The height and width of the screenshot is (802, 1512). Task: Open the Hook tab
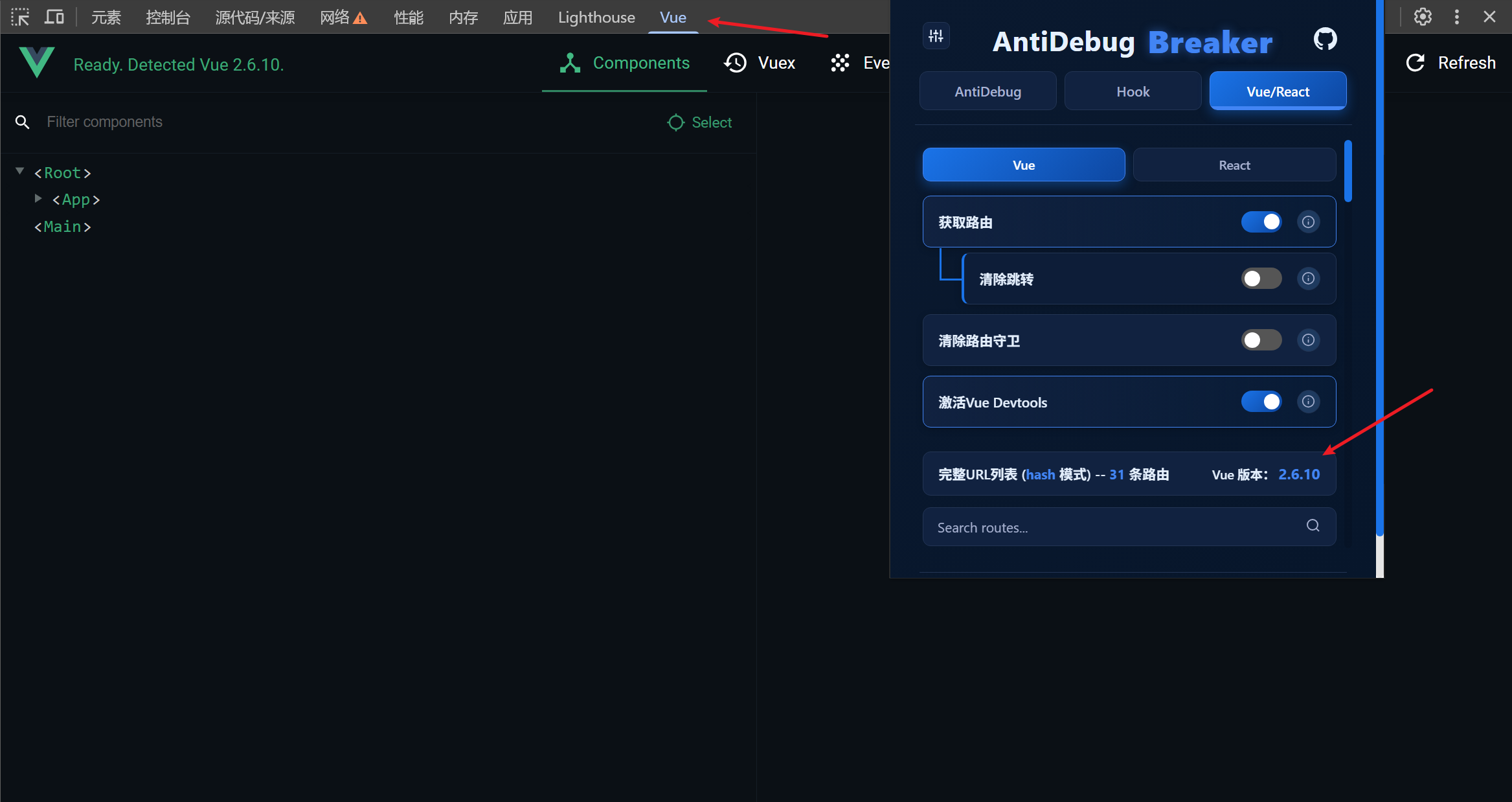[1133, 91]
